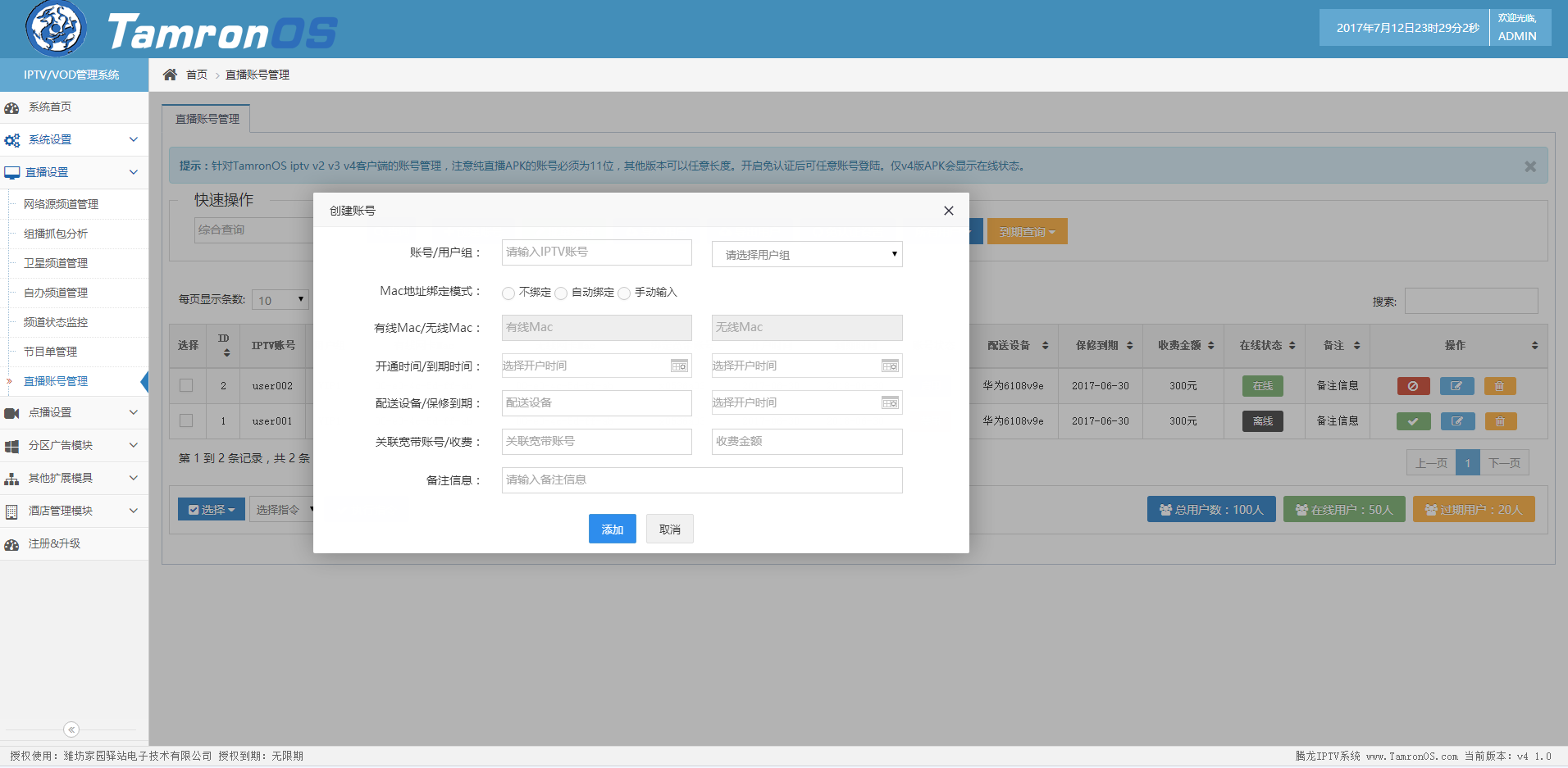Viewport: 1568px width, 768px height.
Task: Click the 系统设置 gears icon
Action: (x=11, y=140)
